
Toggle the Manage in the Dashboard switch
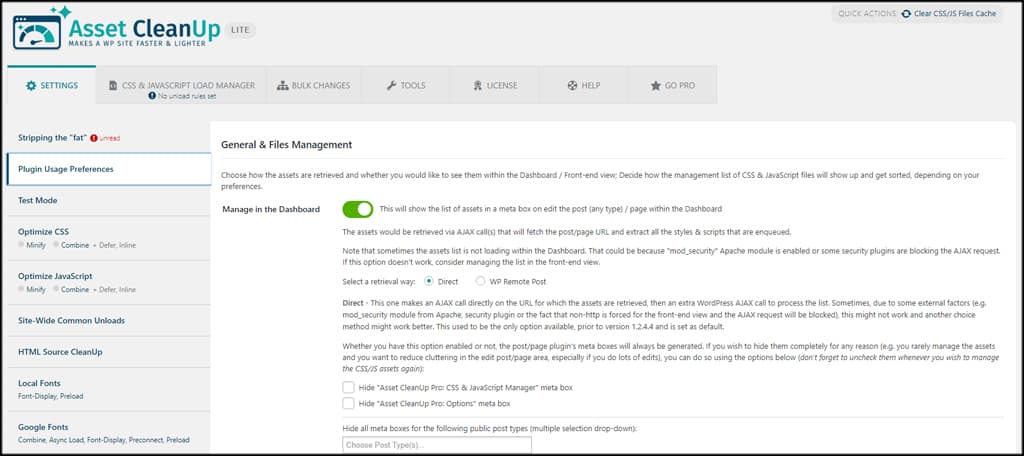click(357, 209)
